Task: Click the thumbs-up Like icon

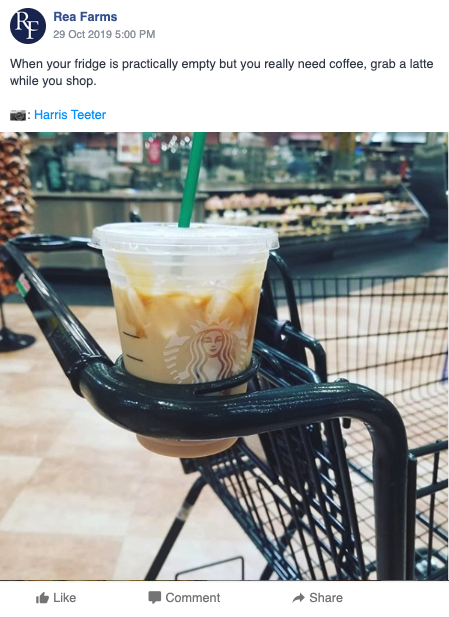Action: click(x=42, y=598)
